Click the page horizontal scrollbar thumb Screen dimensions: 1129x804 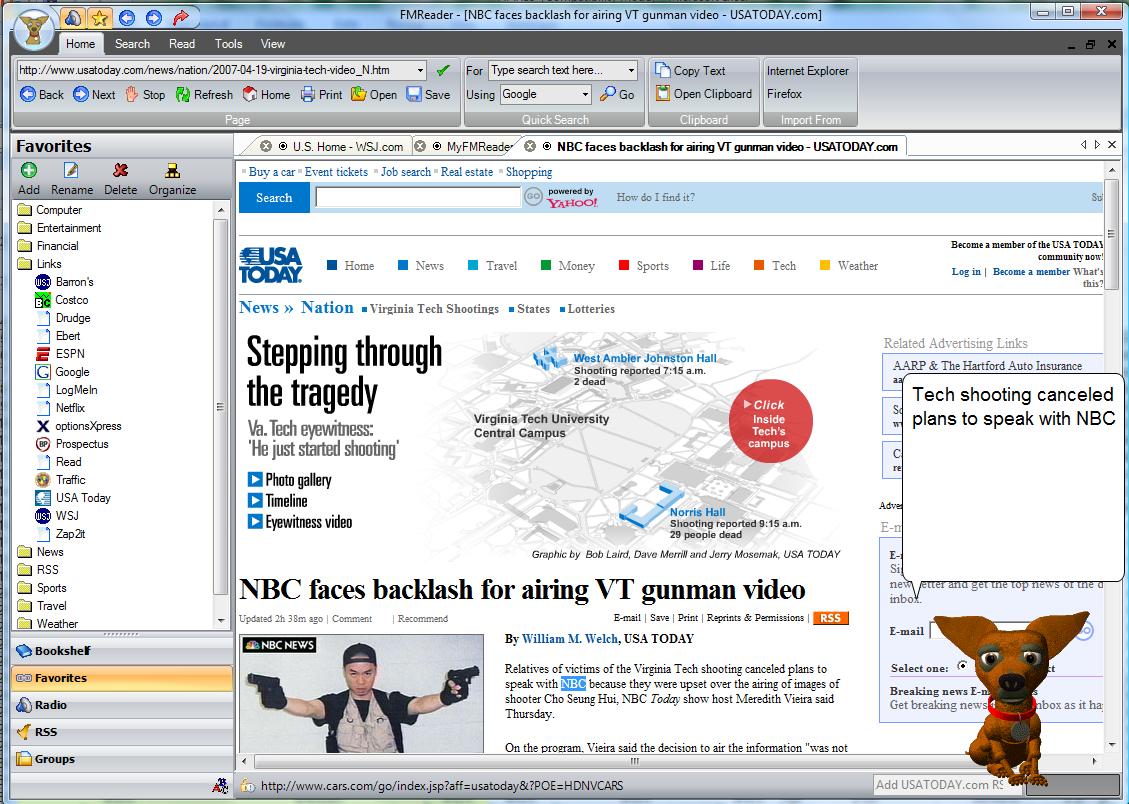[634, 760]
